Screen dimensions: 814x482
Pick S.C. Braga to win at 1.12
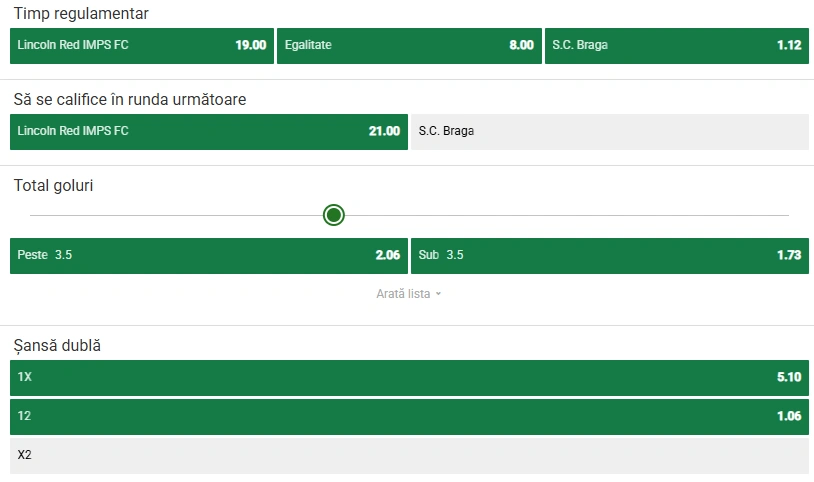676,46
